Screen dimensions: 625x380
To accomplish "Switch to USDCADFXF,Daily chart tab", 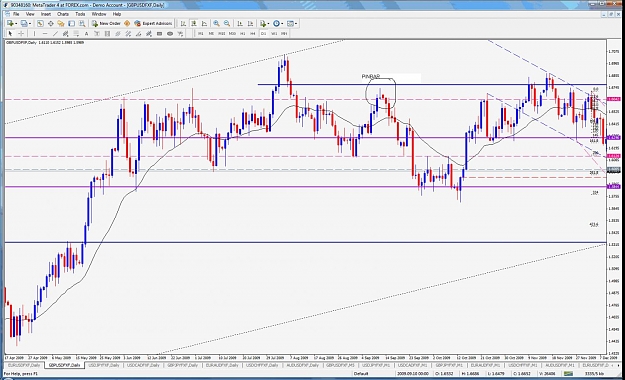I will pyautogui.click(x=143, y=365).
